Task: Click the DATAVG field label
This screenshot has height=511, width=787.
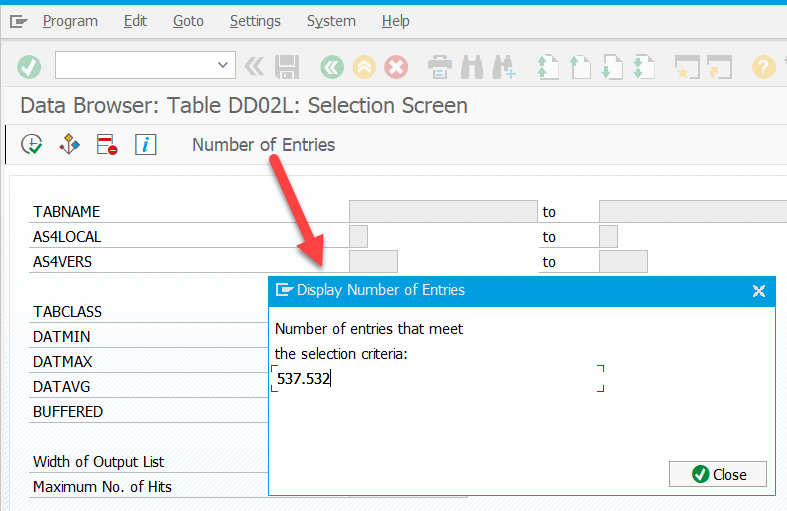Action: pos(62,387)
